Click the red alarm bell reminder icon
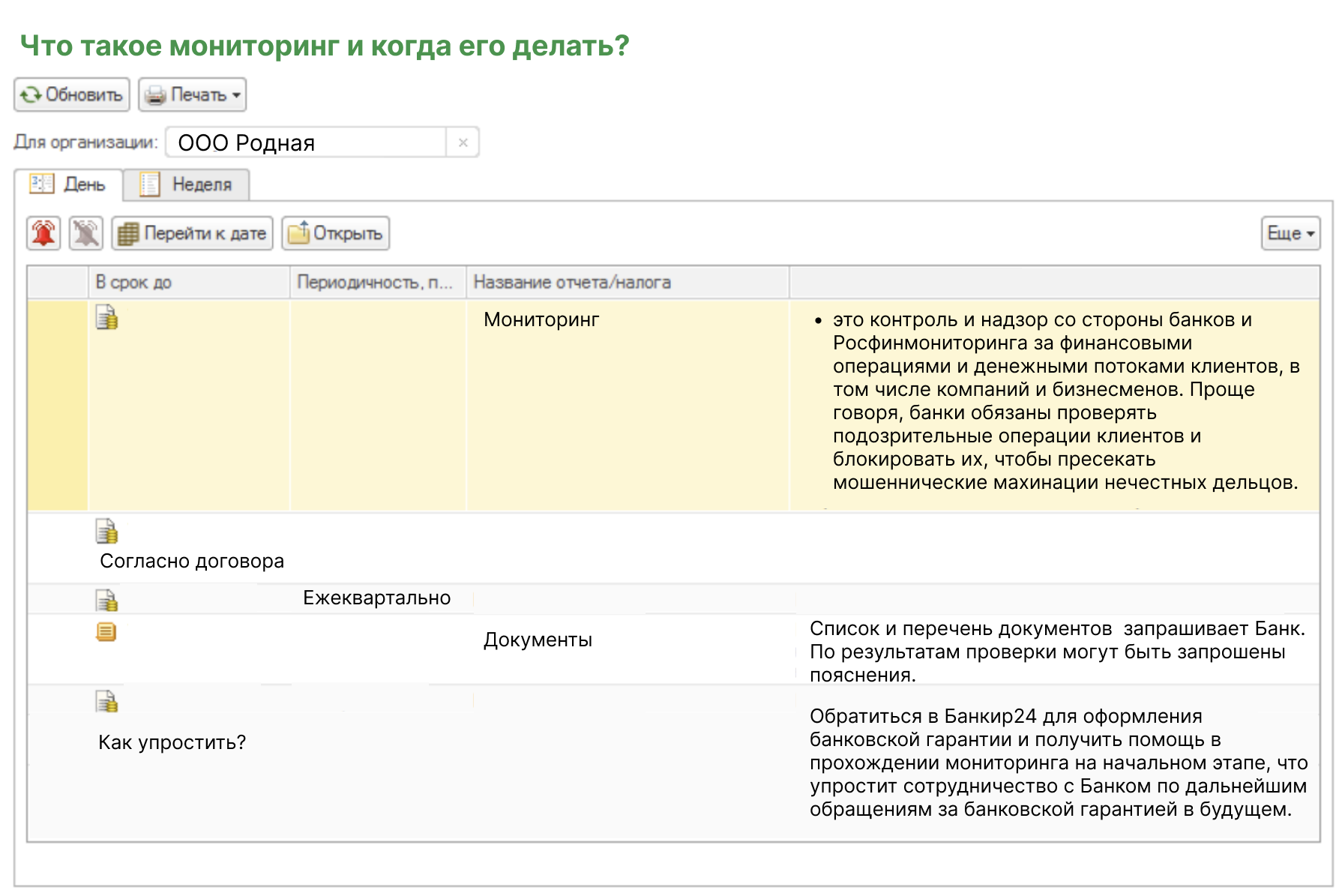 (x=43, y=233)
